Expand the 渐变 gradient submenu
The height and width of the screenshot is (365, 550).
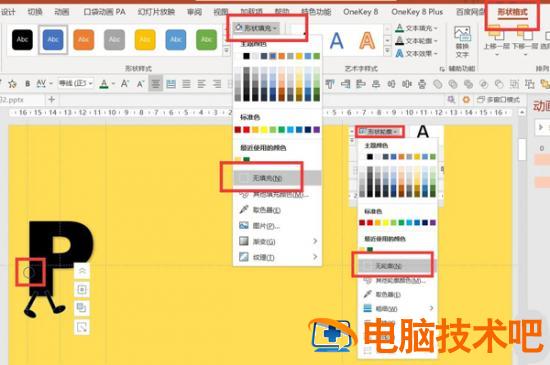click(x=277, y=242)
